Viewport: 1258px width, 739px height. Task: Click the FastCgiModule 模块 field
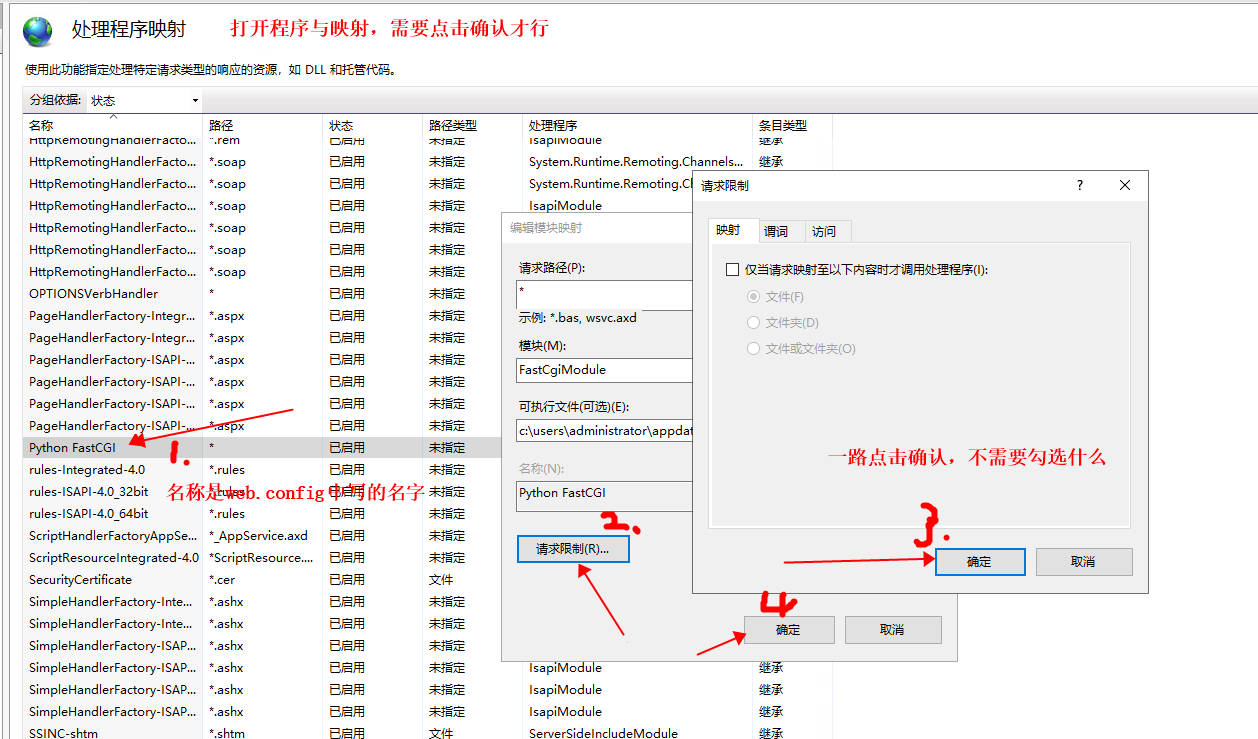point(603,370)
